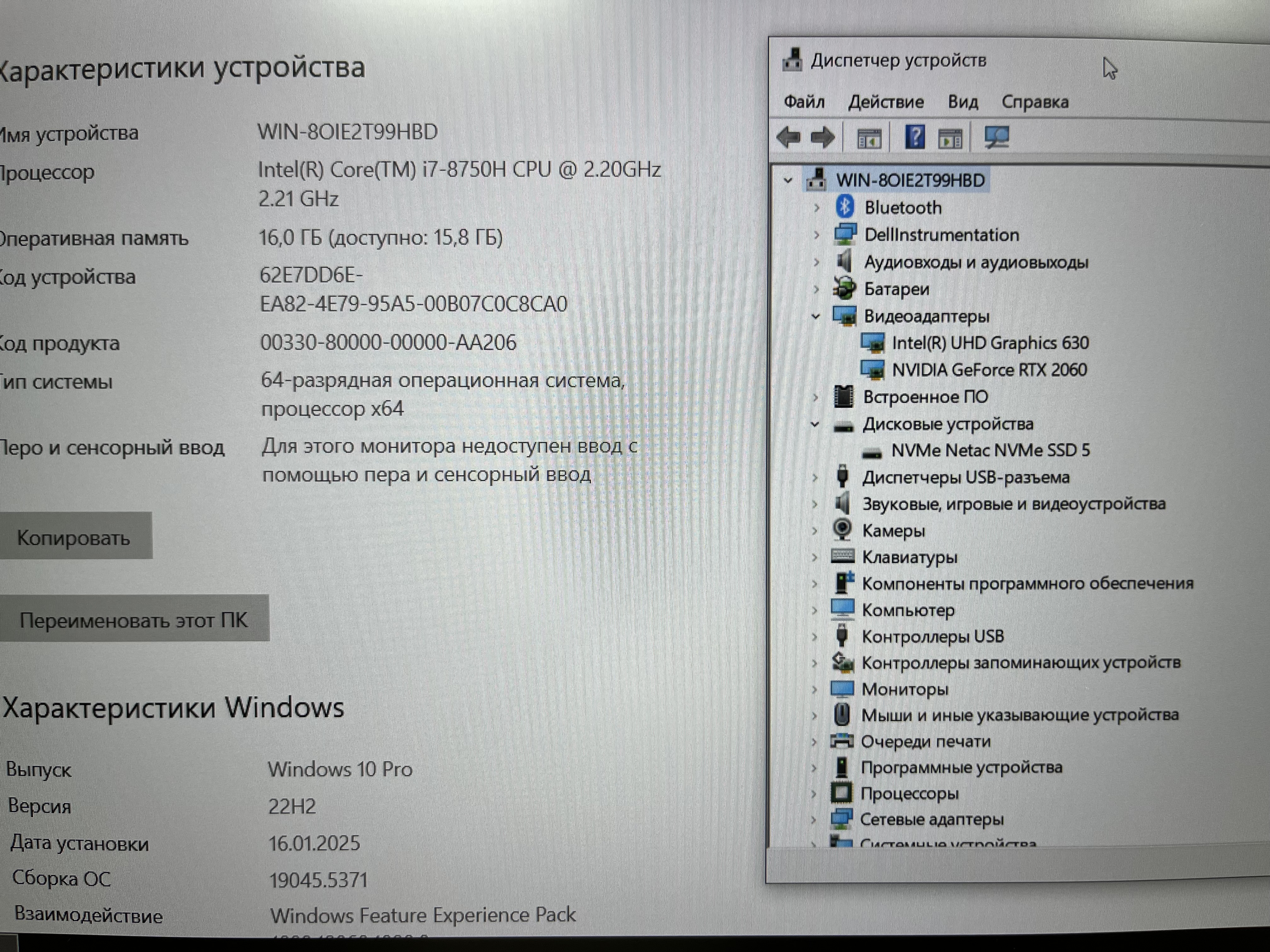Screen dimensions: 1270x952
Task: Click the blue question-mark Help icon
Action: [915, 138]
